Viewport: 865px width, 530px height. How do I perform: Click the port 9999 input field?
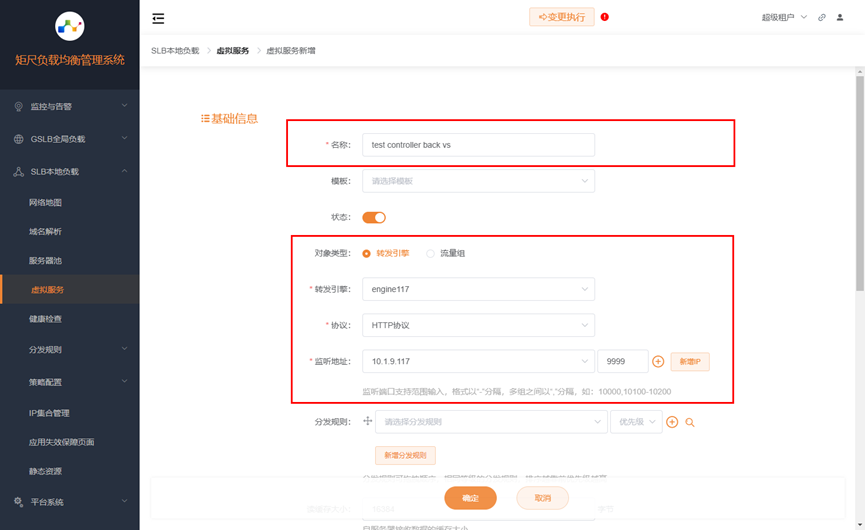pyautogui.click(x=622, y=361)
